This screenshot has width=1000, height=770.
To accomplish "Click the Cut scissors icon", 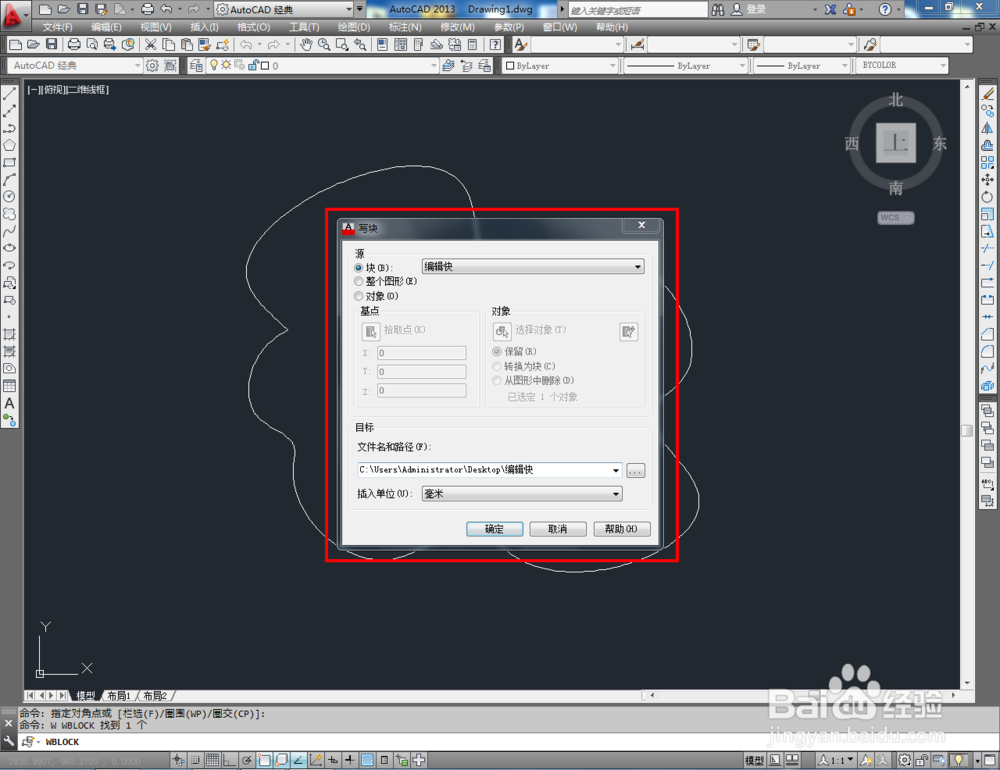I will 151,45.
